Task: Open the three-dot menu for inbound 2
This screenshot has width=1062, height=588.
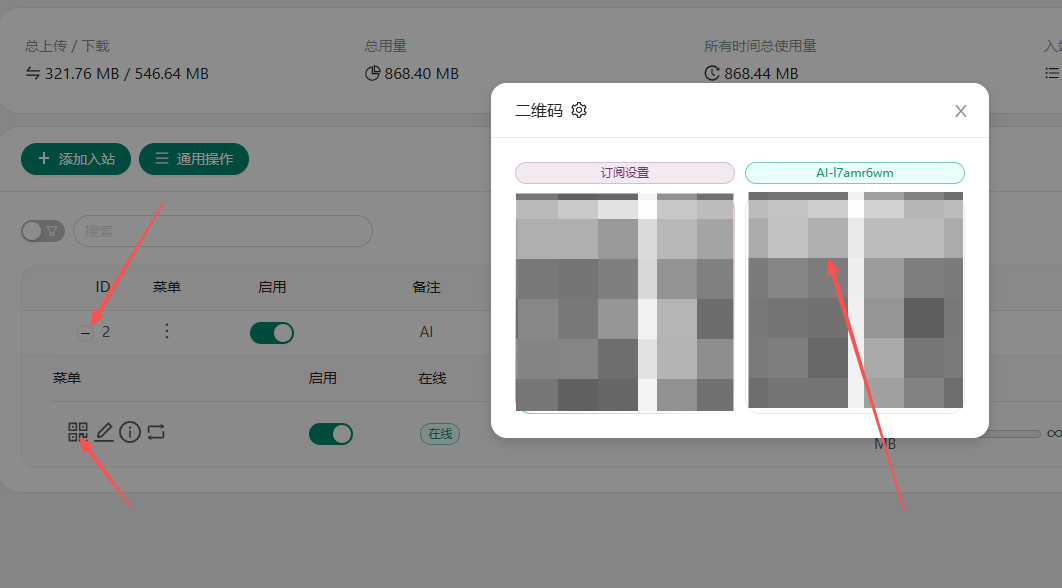Action: tap(167, 331)
